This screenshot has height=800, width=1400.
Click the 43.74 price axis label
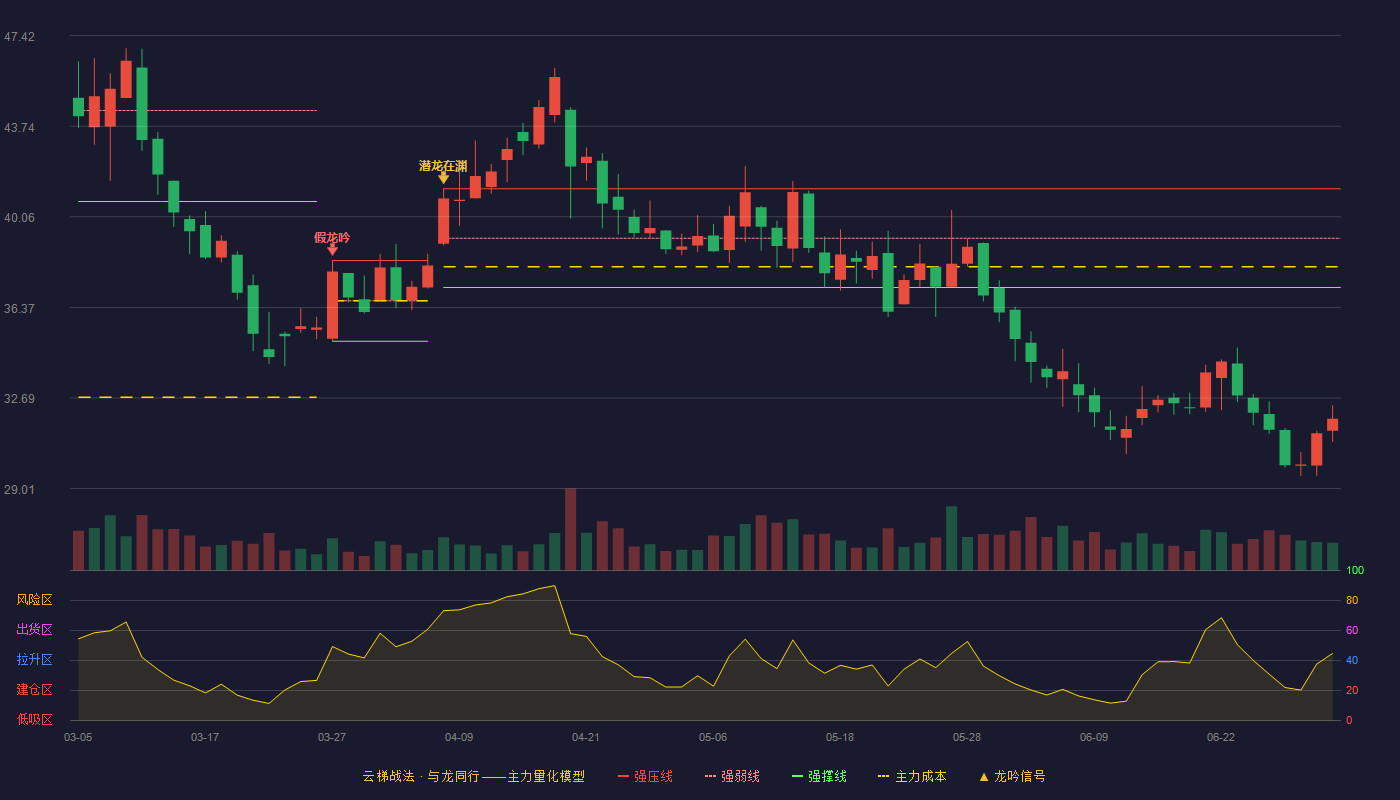coord(19,127)
